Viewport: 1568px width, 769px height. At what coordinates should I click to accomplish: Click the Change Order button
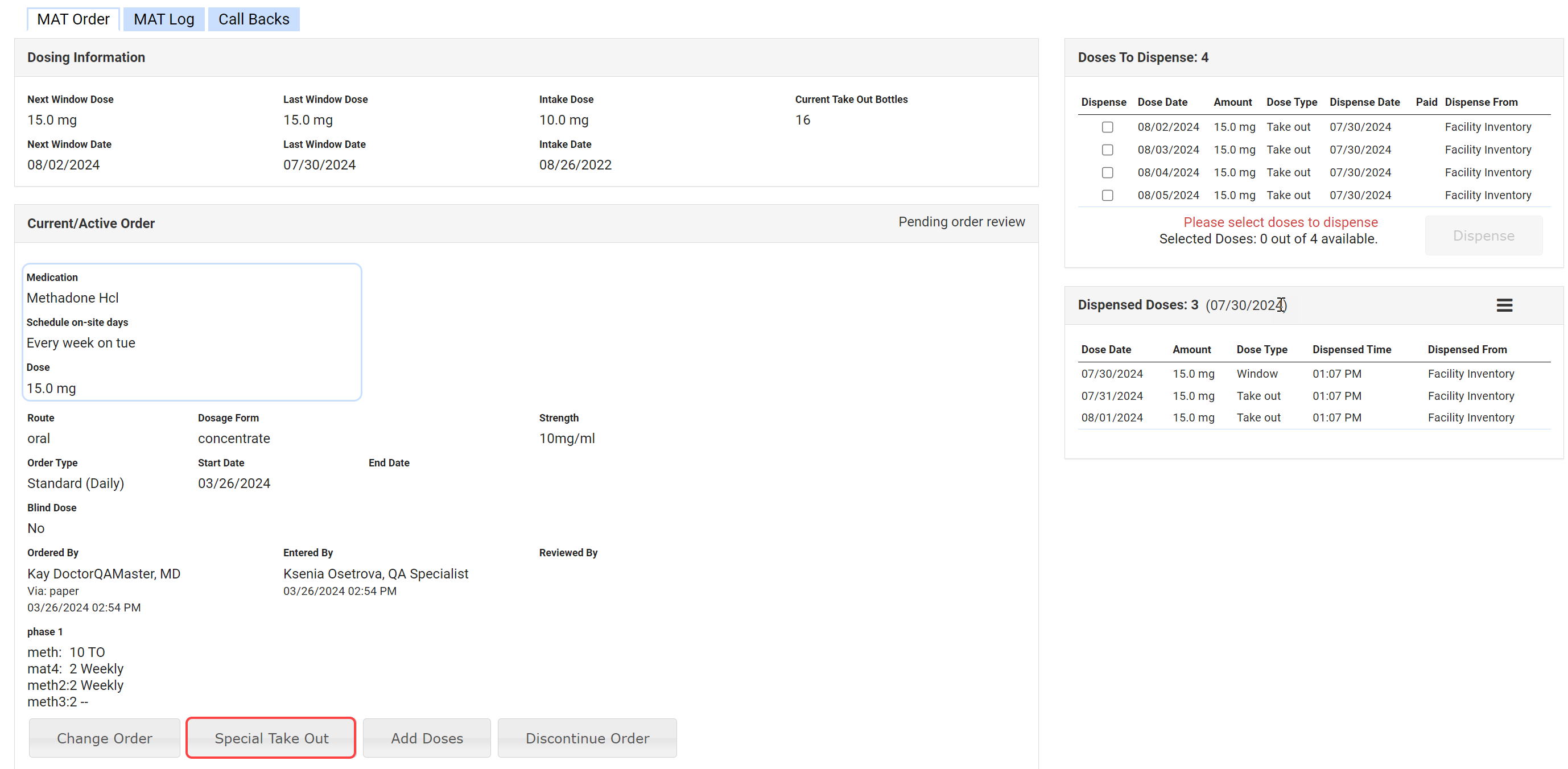[x=104, y=738]
